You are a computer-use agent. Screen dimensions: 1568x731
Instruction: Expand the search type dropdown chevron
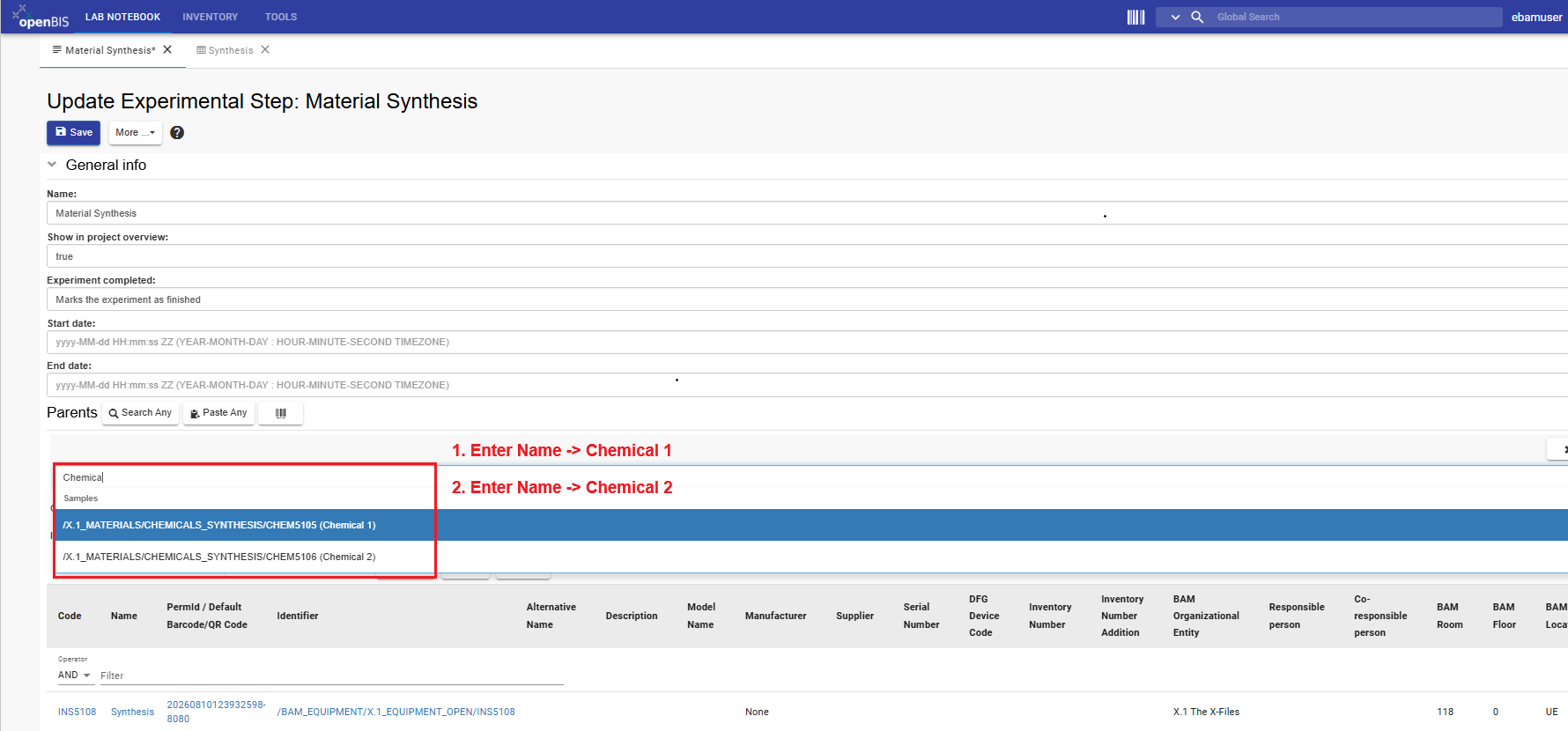click(1175, 17)
